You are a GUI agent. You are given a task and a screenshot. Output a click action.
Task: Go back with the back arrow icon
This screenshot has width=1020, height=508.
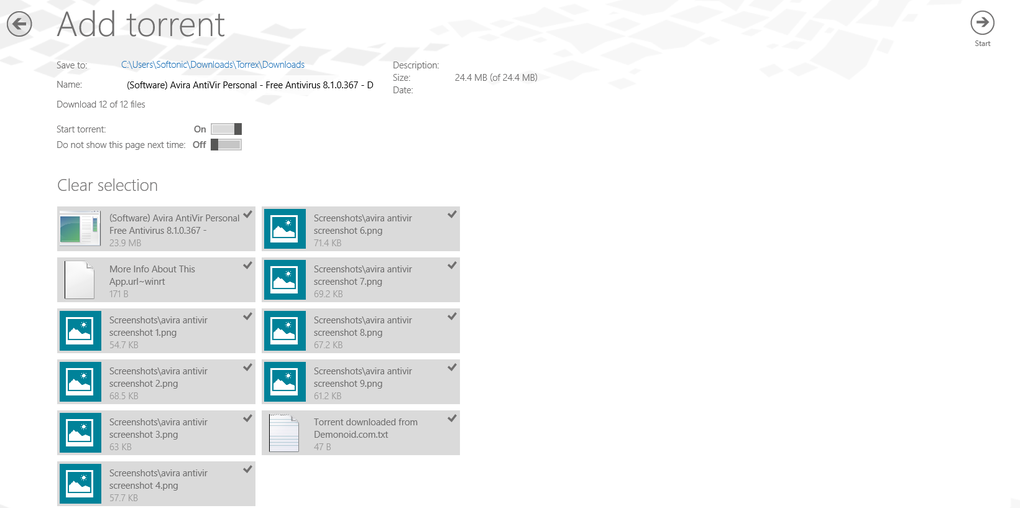click(x=20, y=25)
